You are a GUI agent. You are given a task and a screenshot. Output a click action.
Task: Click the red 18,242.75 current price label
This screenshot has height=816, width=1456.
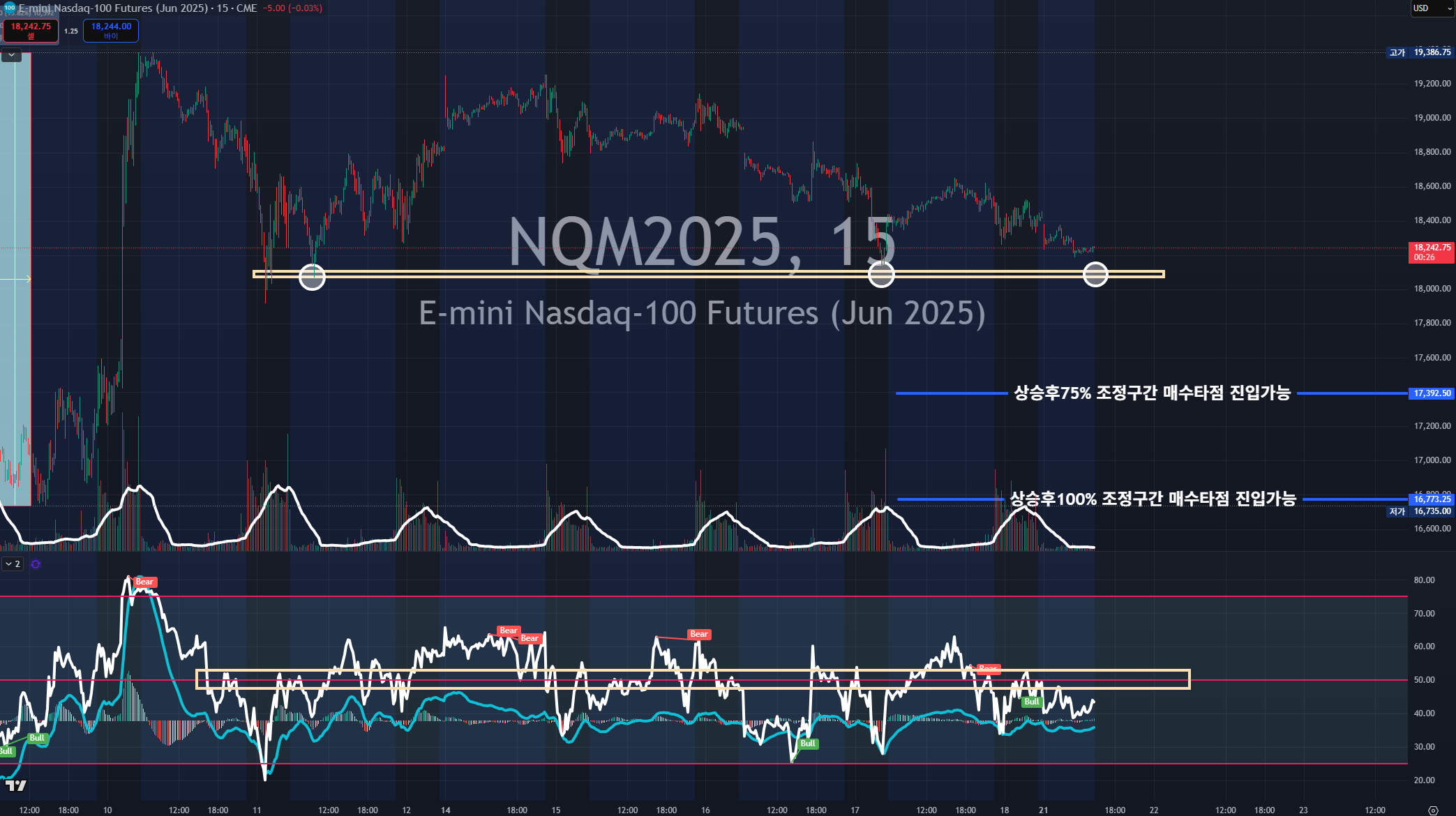(1432, 248)
